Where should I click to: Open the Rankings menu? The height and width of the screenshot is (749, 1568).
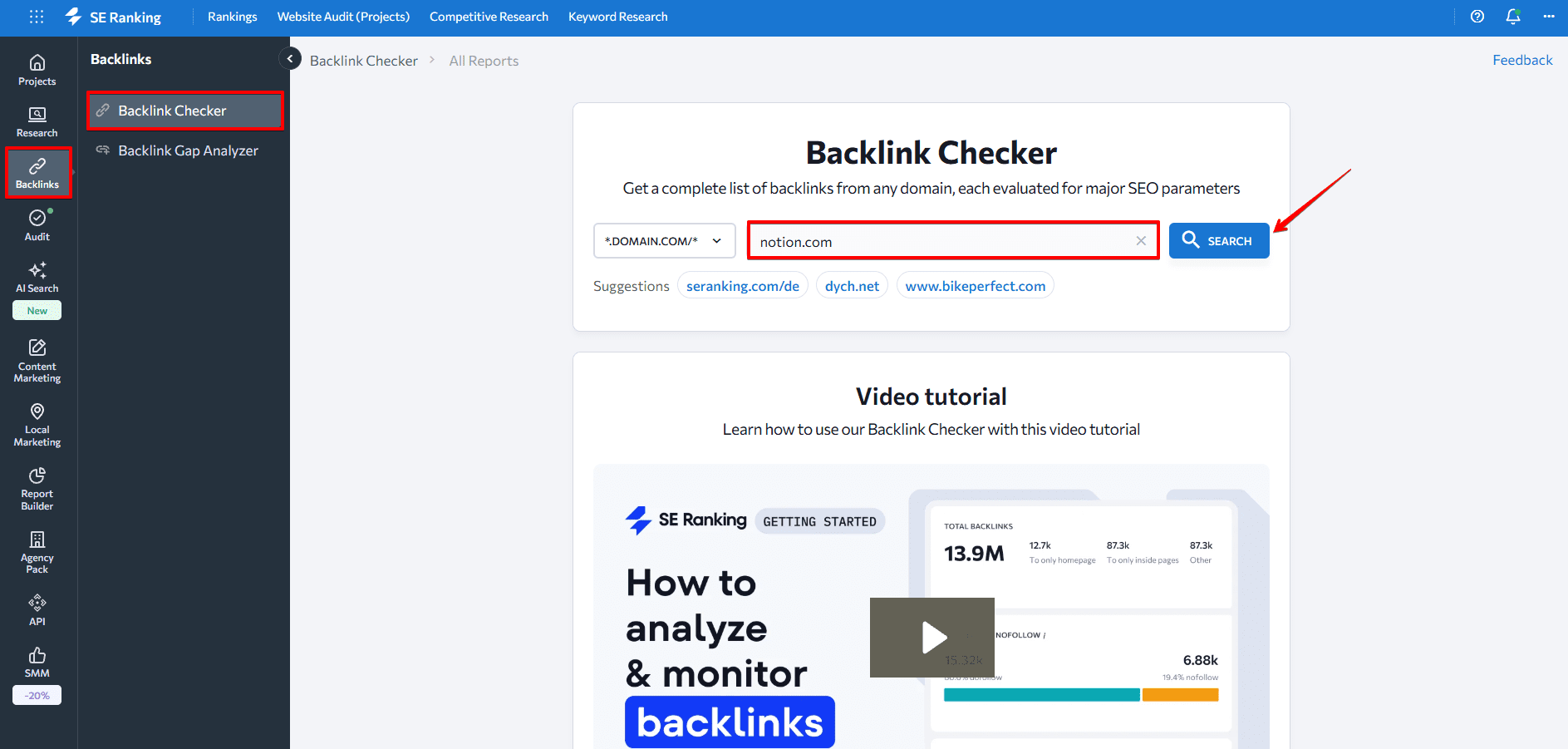pyautogui.click(x=232, y=17)
